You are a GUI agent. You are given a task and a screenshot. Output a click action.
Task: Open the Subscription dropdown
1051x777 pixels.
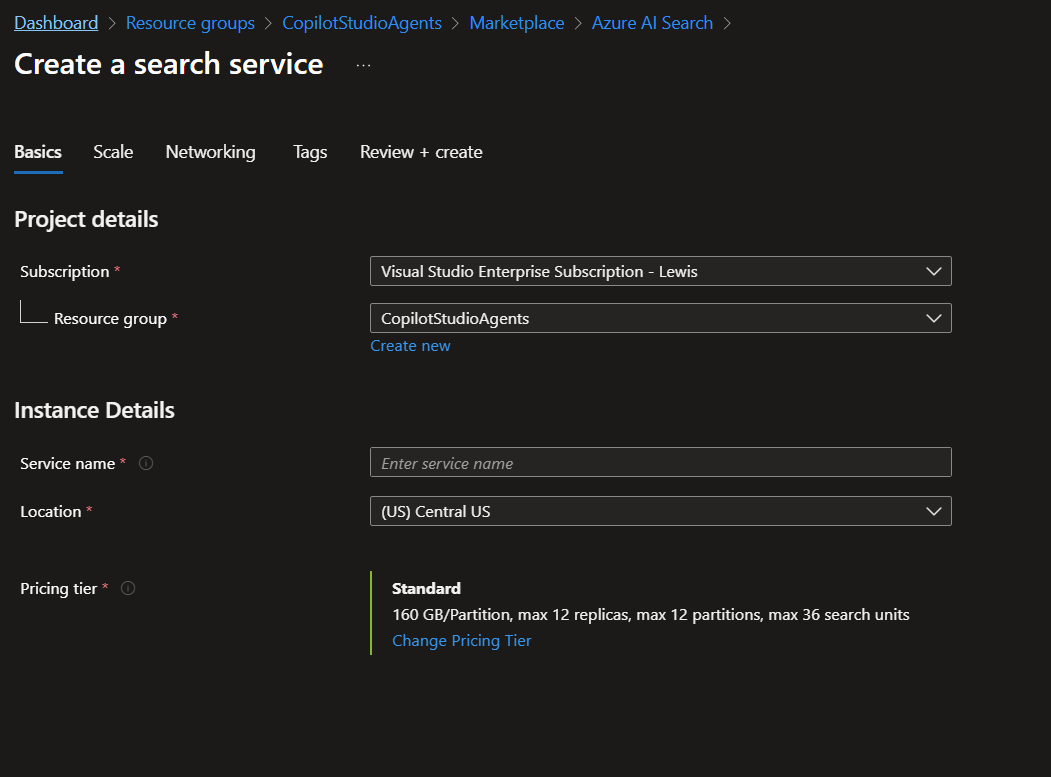[x=660, y=270]
